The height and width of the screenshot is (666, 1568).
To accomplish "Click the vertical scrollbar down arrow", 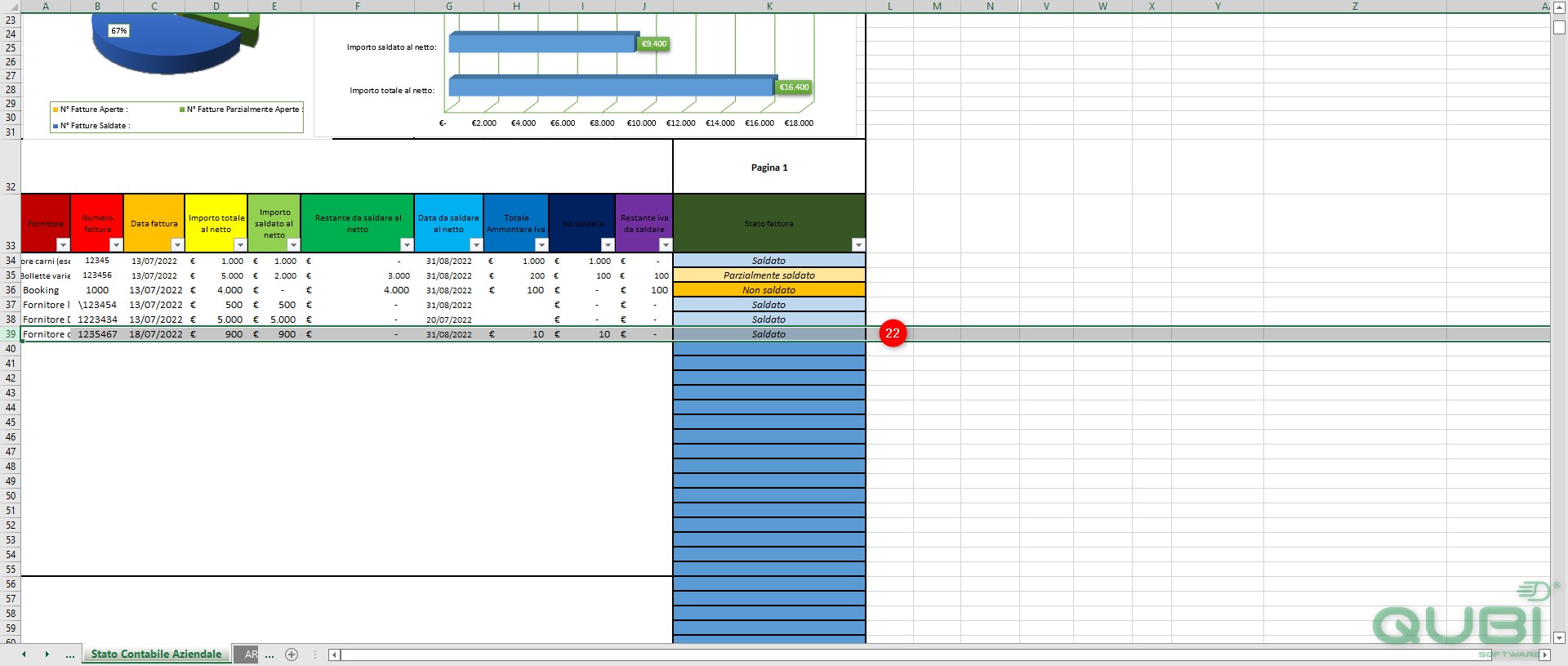I will click(x=1559, y=637).
